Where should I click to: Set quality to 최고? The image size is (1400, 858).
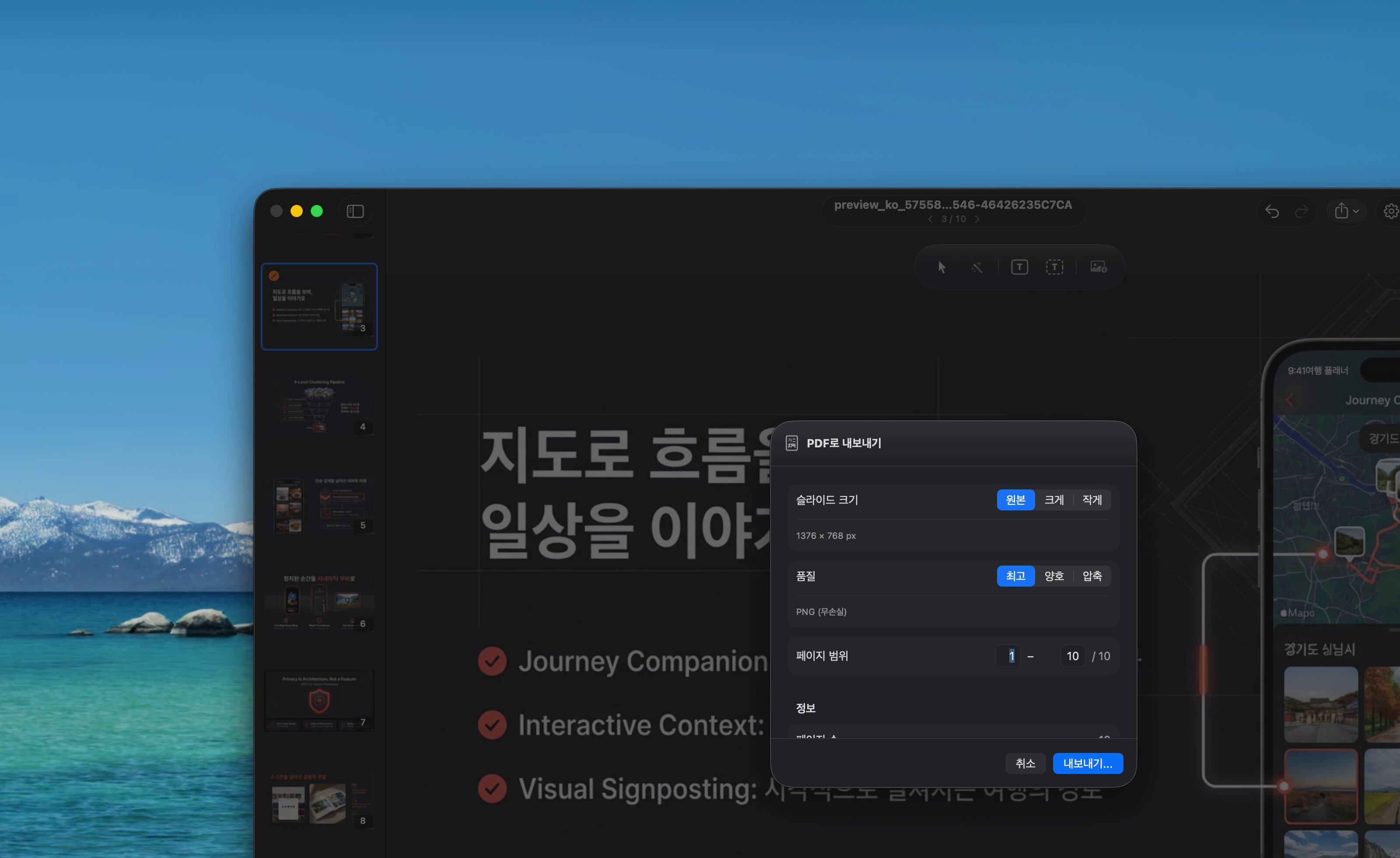click(x=1015, y=576)
